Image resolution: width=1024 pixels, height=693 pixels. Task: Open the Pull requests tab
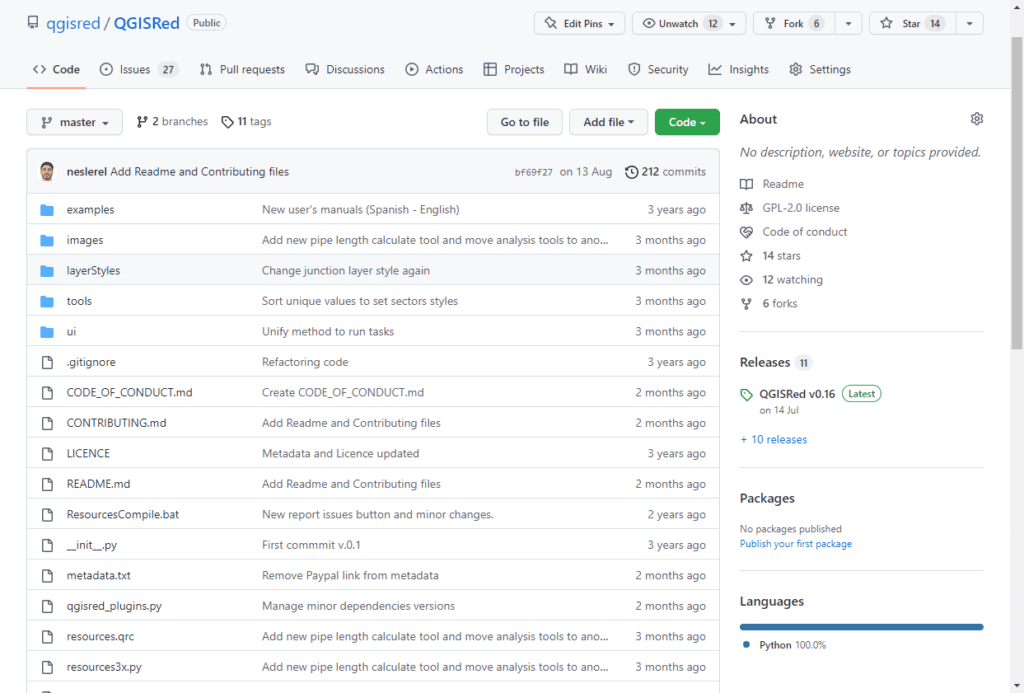point(242,70)
